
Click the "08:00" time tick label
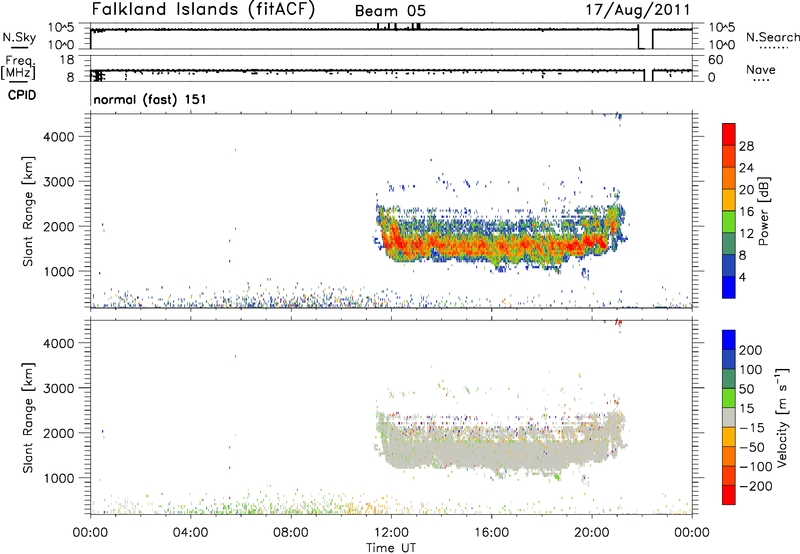[291, 533]
